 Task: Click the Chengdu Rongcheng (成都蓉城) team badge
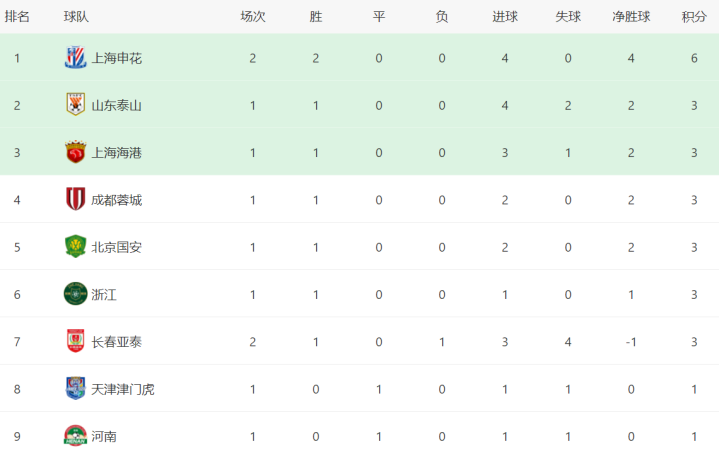pyautogui.click(x=75, y=199)
